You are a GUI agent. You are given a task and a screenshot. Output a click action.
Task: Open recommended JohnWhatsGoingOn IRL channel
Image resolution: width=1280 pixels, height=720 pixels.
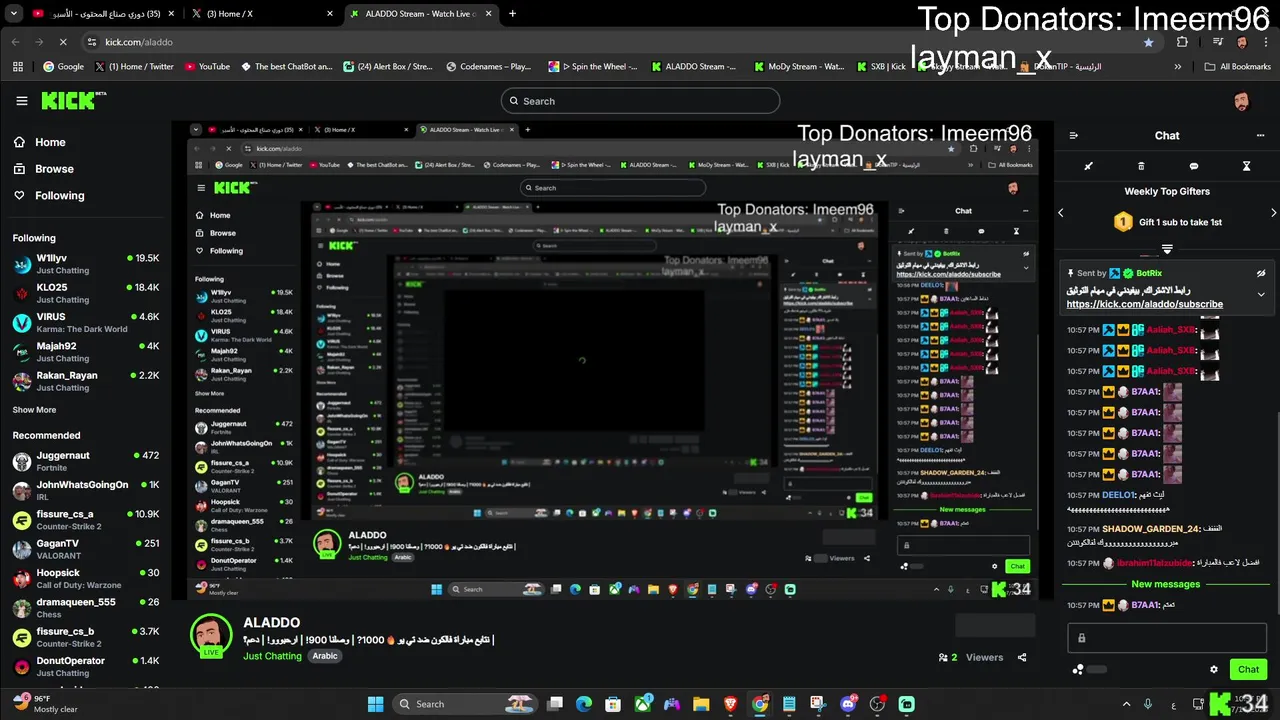coord(85,490)
